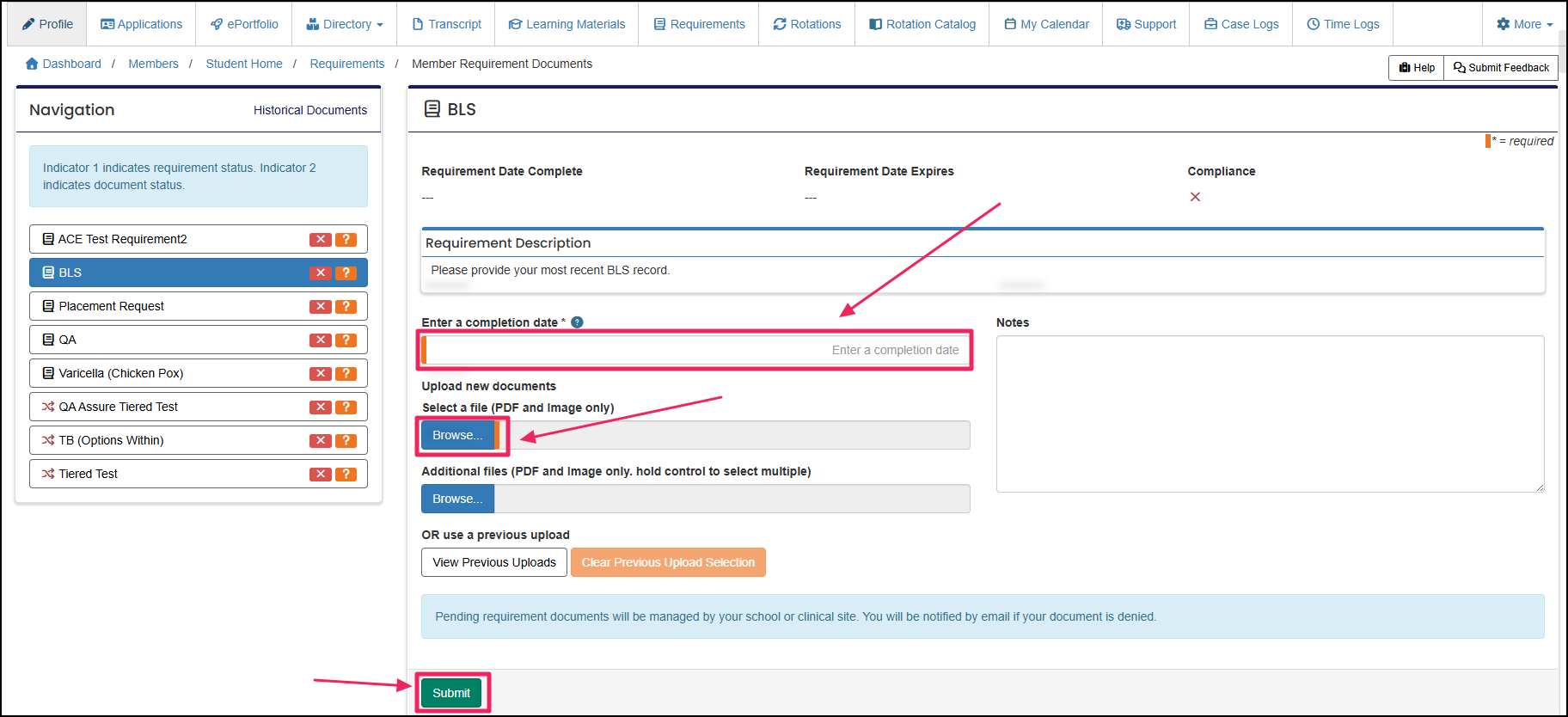Click the shuffle icon beside Tiered Test

(48, 474)
